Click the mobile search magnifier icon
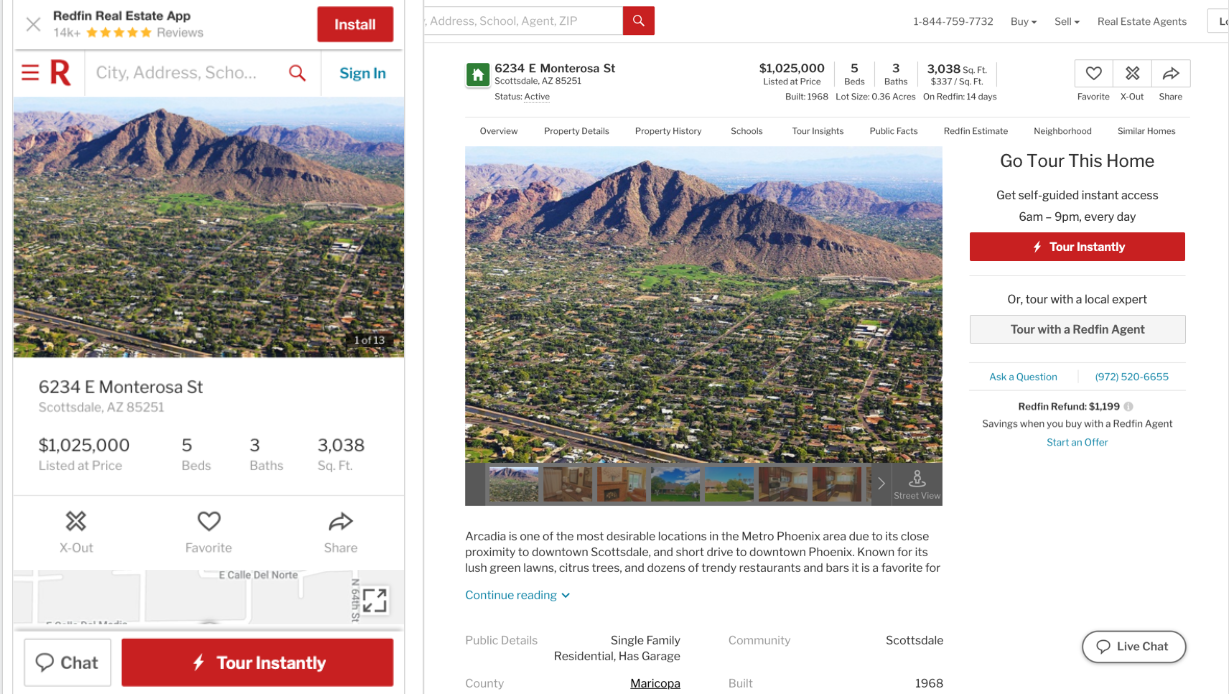Image resolution: width=1229 pixels, height=694 pixels. click(x=297, y=73)
